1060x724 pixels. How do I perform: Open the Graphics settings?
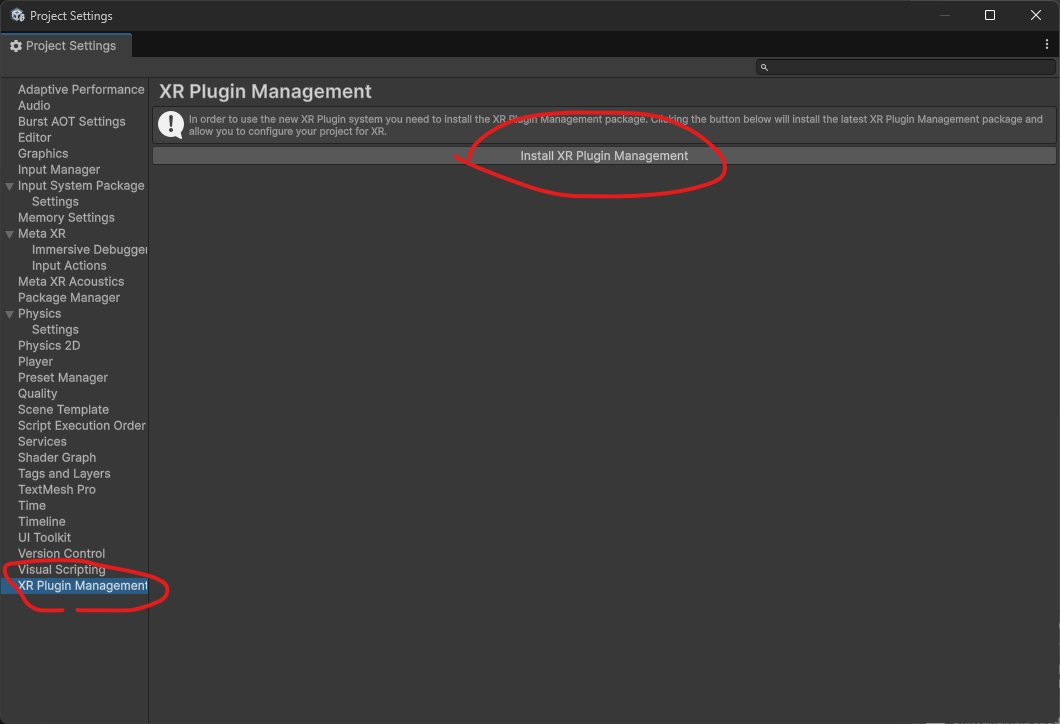43,153
